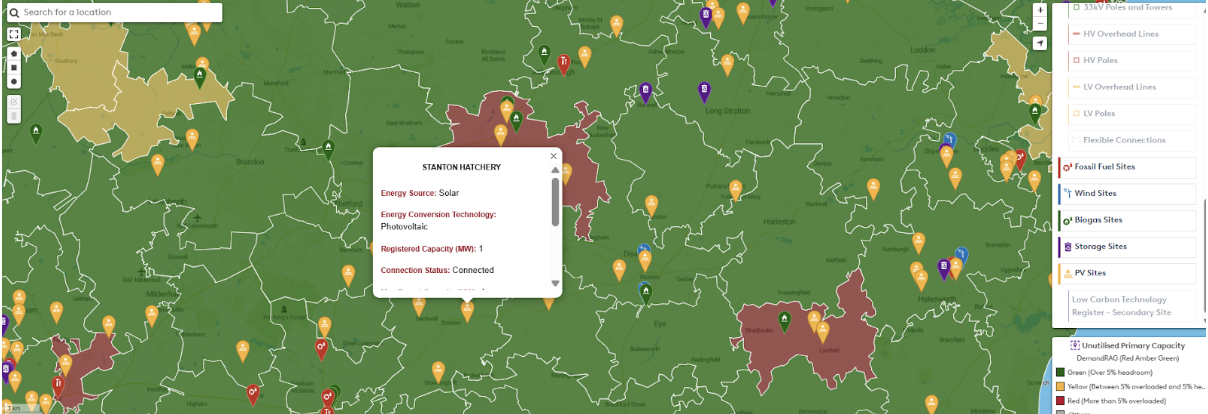Click the locate me arrow icon
The image size is (1208, 414).
point(1040,43)
